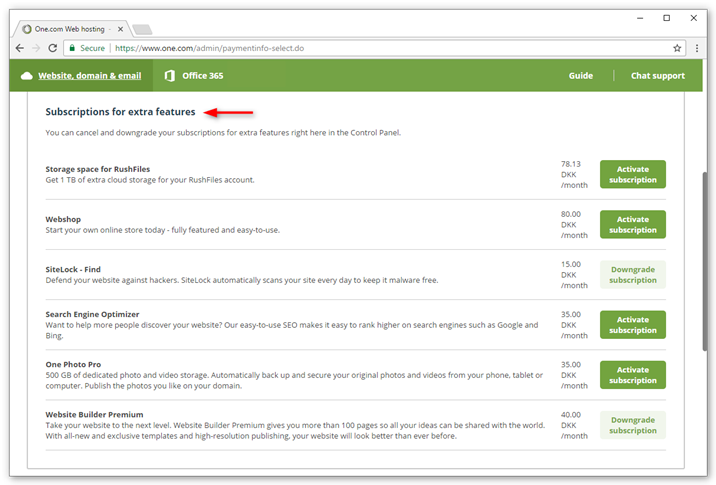The width and height of the screenshot is (716, 485).
Task: Click the Webshop title
Action: [63, 219]
